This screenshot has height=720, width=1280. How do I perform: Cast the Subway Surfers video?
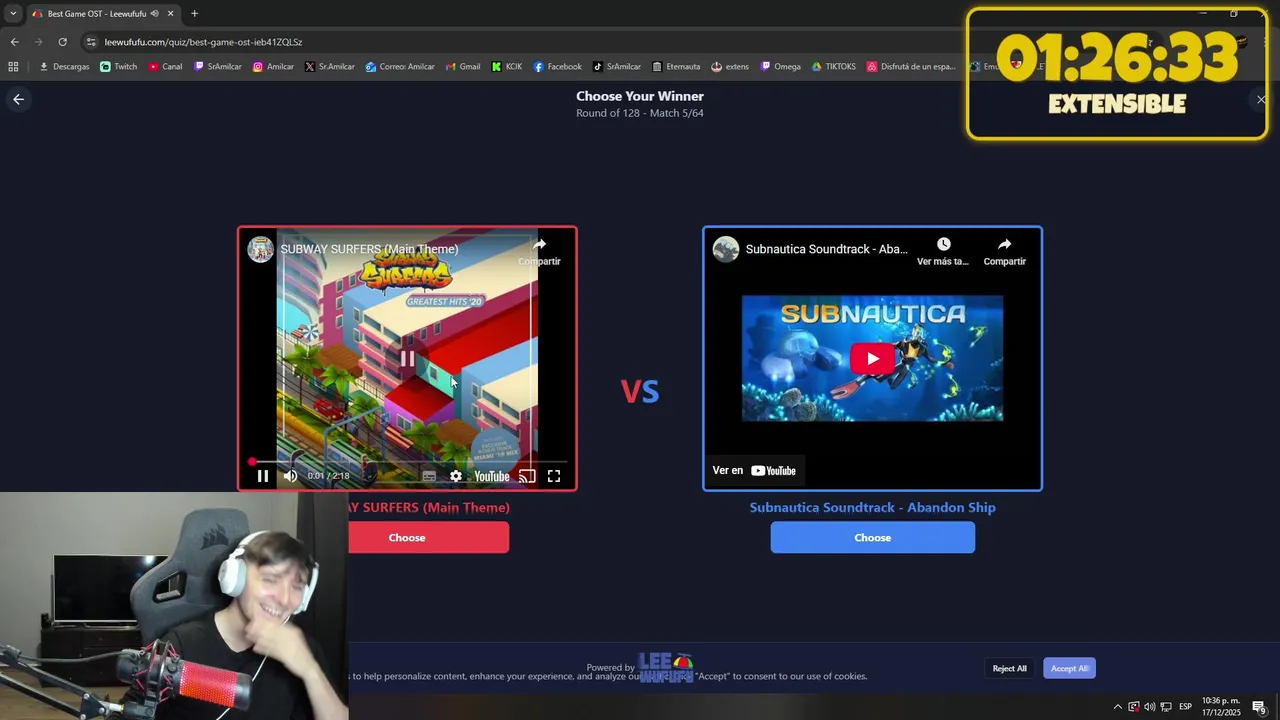[x=527, y=476]
